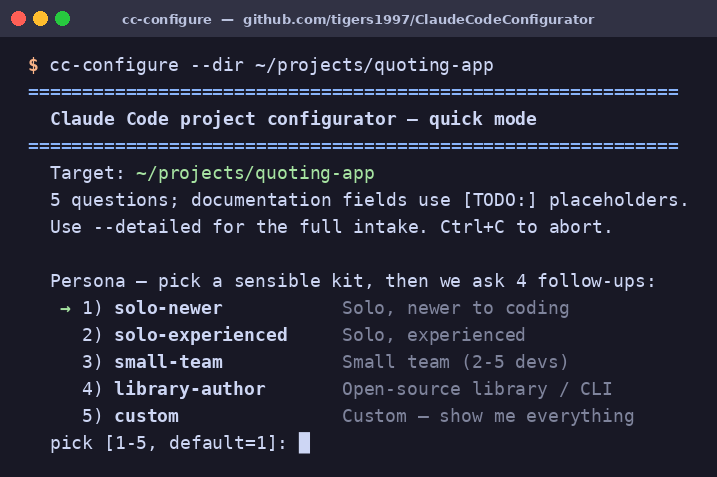Maximize the terminal with the green button
The image size is (717, 477).
point(63,19)
